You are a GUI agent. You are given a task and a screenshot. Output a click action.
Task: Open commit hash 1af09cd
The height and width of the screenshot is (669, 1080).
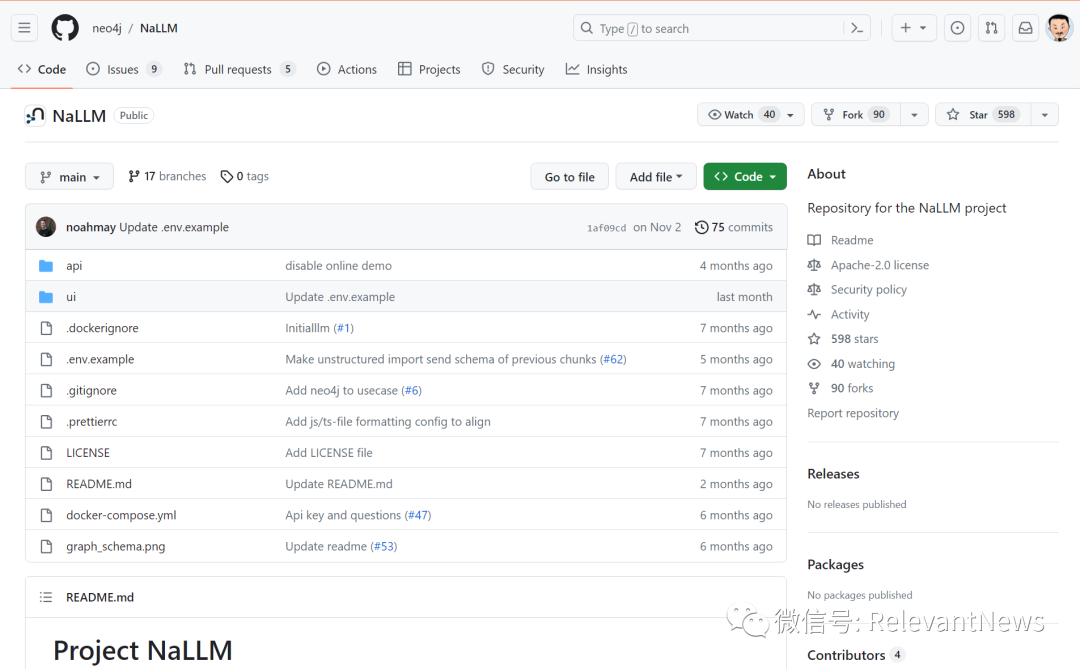[606, 228]
